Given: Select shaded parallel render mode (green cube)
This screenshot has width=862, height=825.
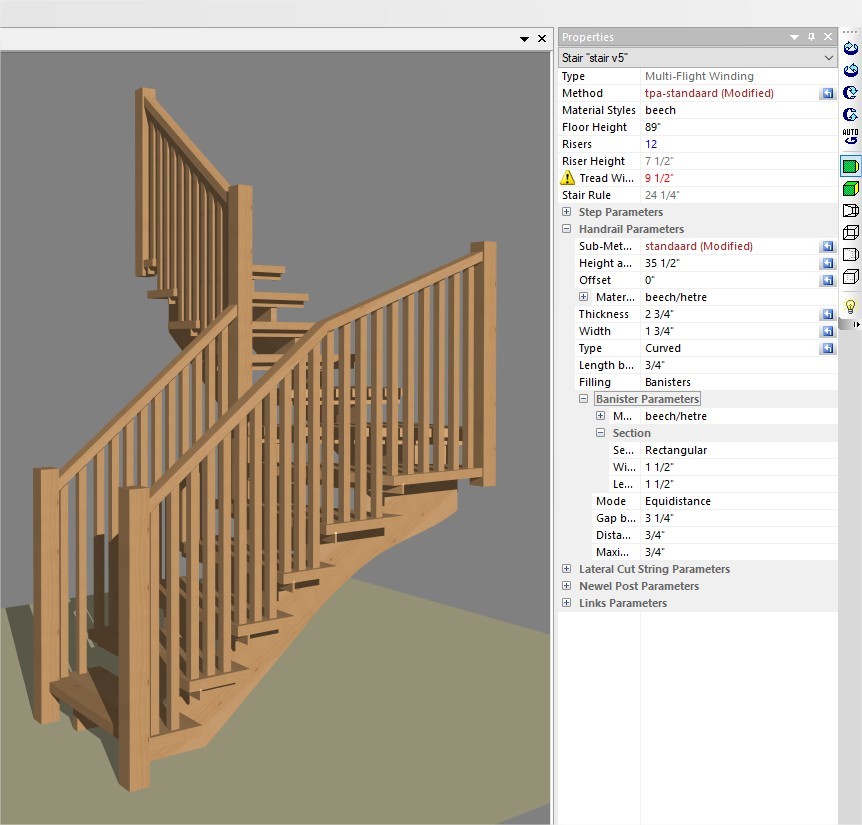Looking at the screenshot, I should (850, 189).
